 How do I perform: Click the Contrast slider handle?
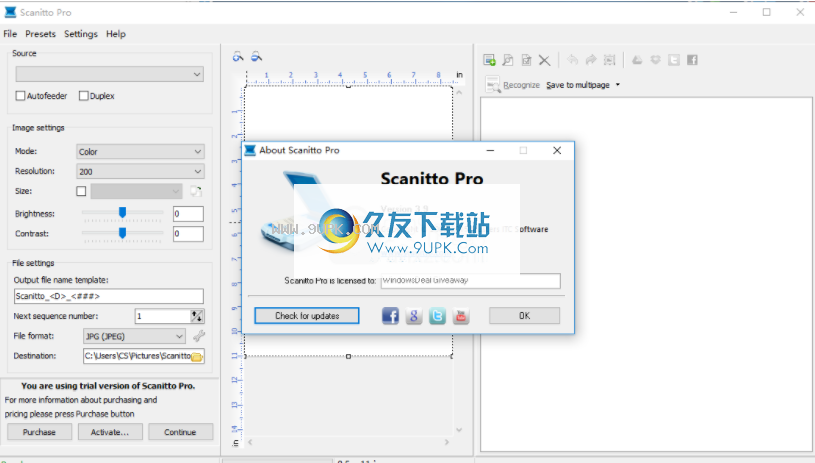point(123,232)
